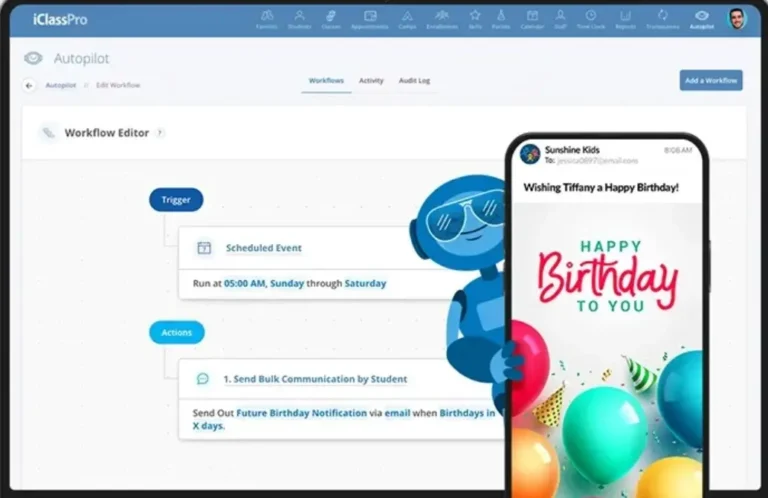Viewport: 768px width, 498px height.
Task: Open the Calendar from top navigation
Action: pyautogui.click(x=532, y=20)
